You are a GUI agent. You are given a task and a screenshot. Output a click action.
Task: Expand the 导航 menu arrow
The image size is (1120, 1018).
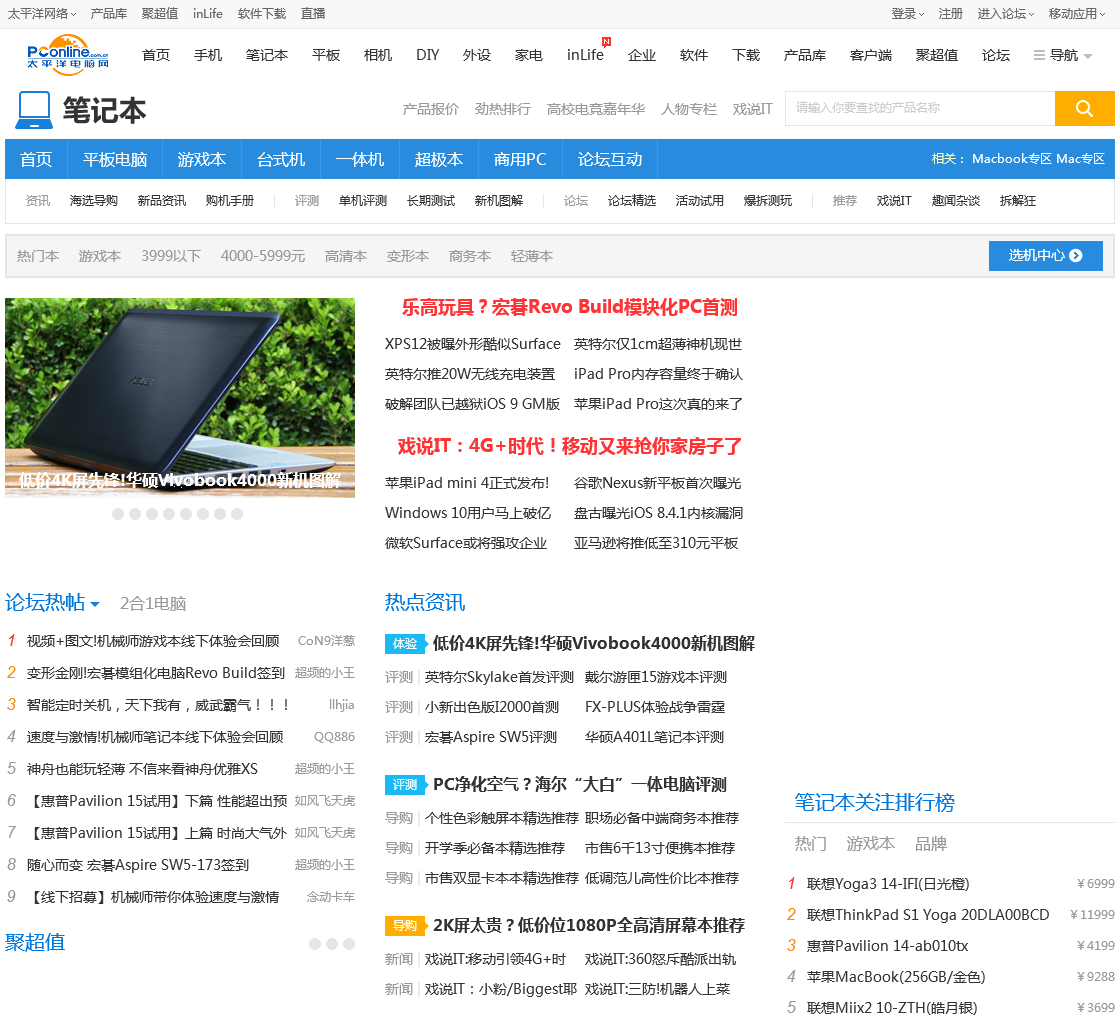[x=1088, y=56]
